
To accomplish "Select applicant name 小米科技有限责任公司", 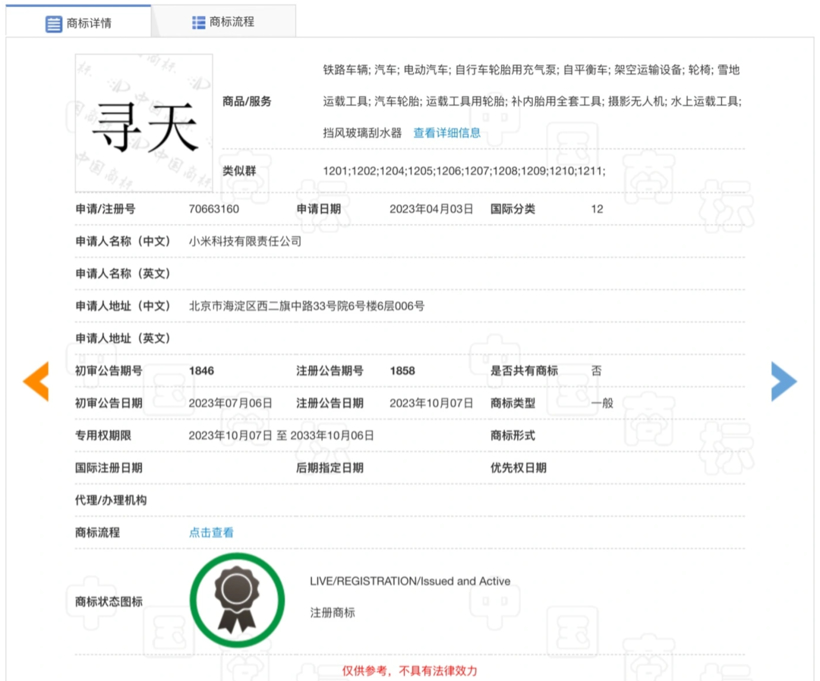I will tap(245, 241).
